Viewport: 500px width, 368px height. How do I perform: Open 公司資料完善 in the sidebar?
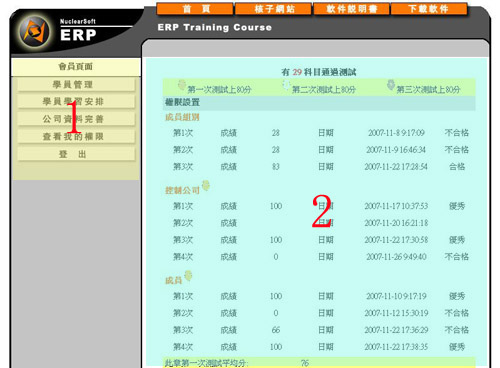(76, 119)
